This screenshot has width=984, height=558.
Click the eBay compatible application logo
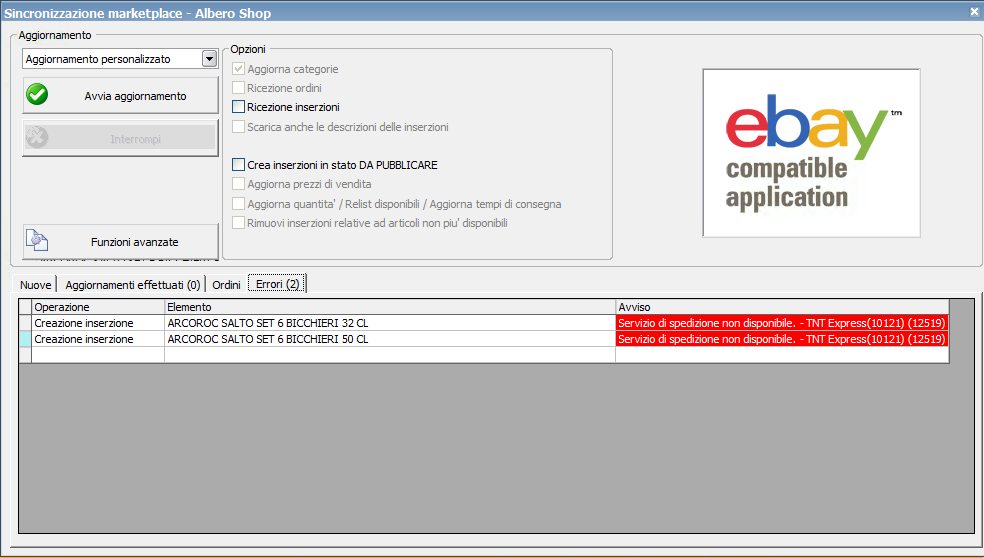point(811,153)
